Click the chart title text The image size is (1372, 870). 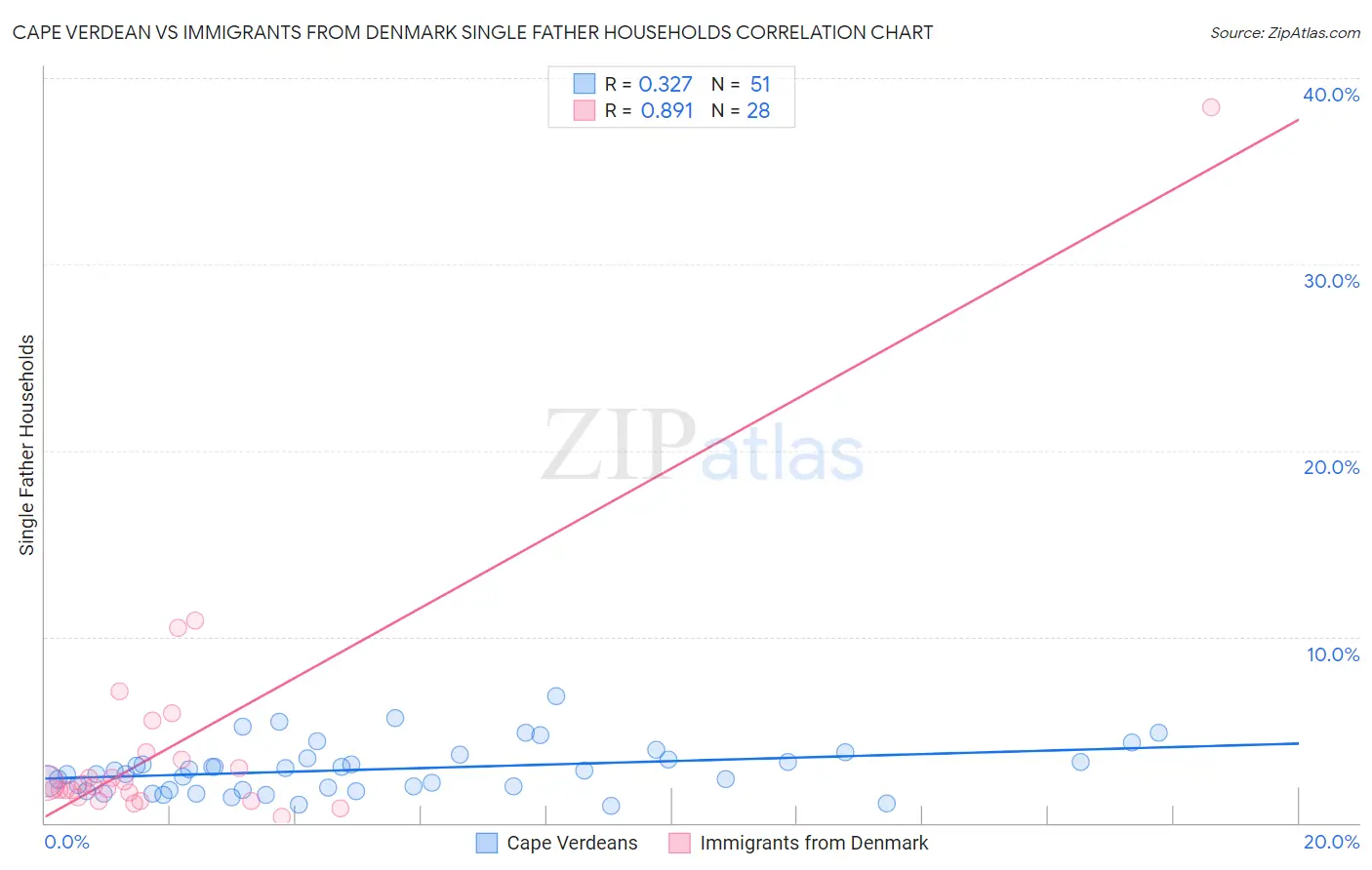[x=472, y=32]
